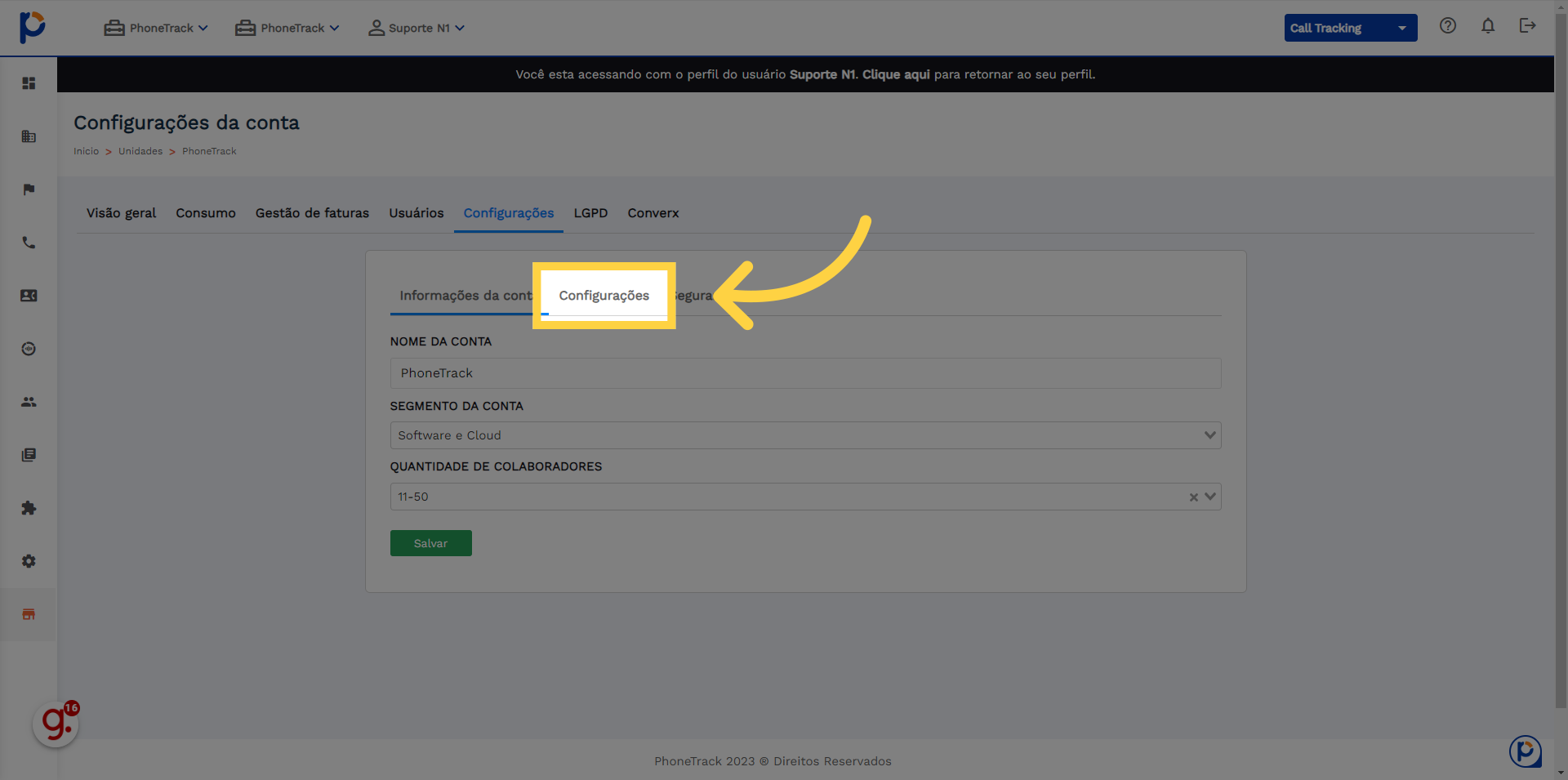Expand the first PhoneTrack account dropdown

coord(156,28)
